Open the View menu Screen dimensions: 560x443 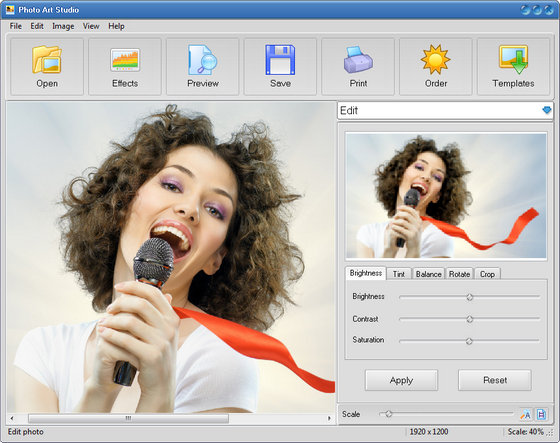tap(91, 26)
